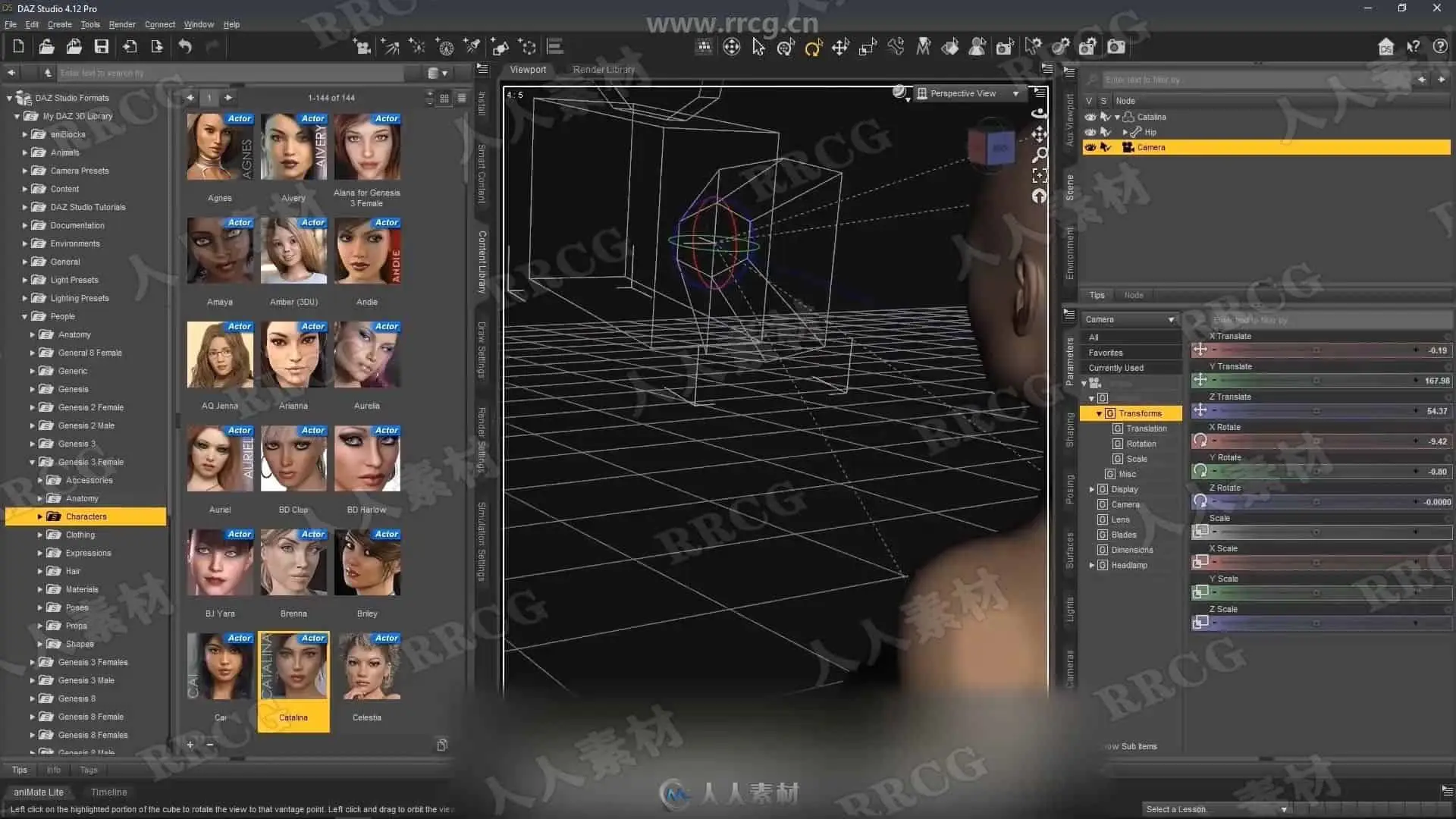Click the viewport Zoom magnifier icon
This screenshot has height=819, width=1456.
(1040, 155)
